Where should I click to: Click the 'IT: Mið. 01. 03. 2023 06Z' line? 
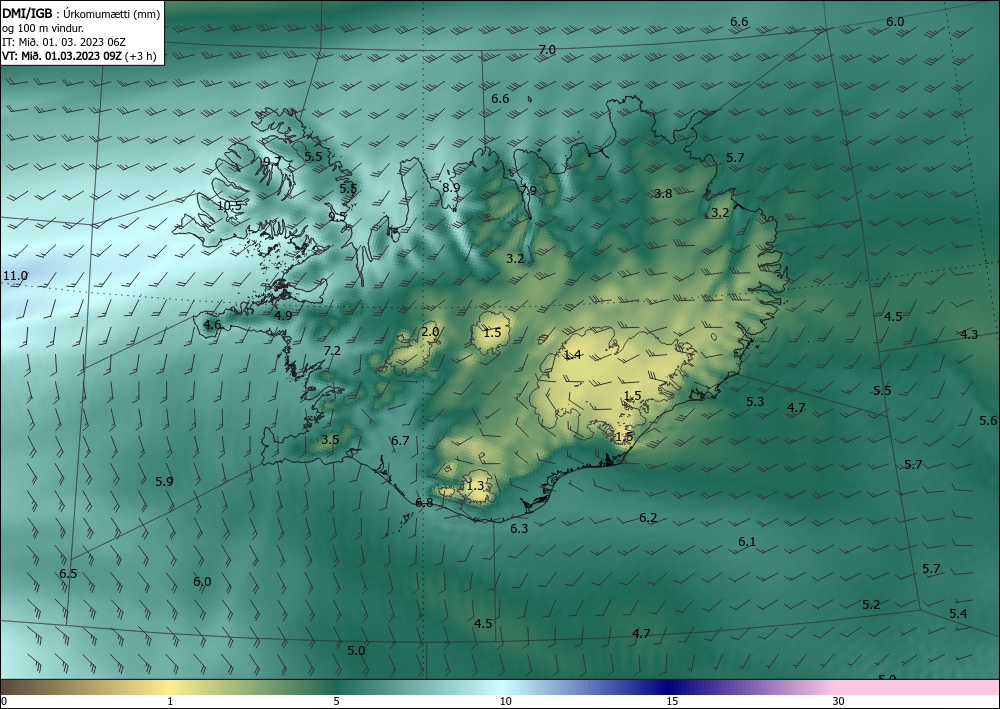click(x=64, y=42)
